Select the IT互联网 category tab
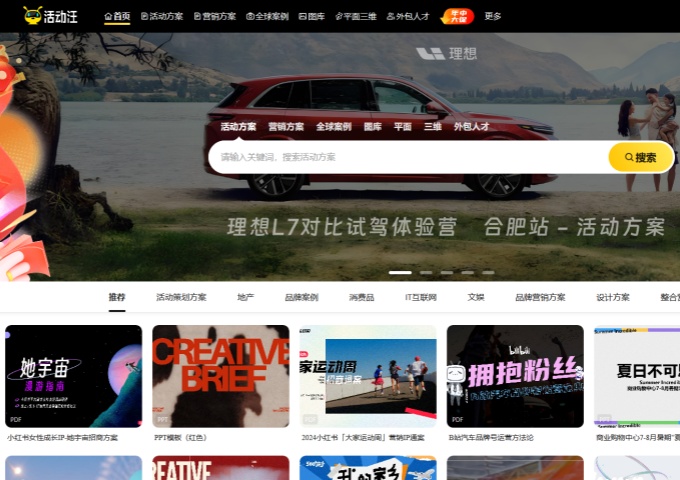 421,297
